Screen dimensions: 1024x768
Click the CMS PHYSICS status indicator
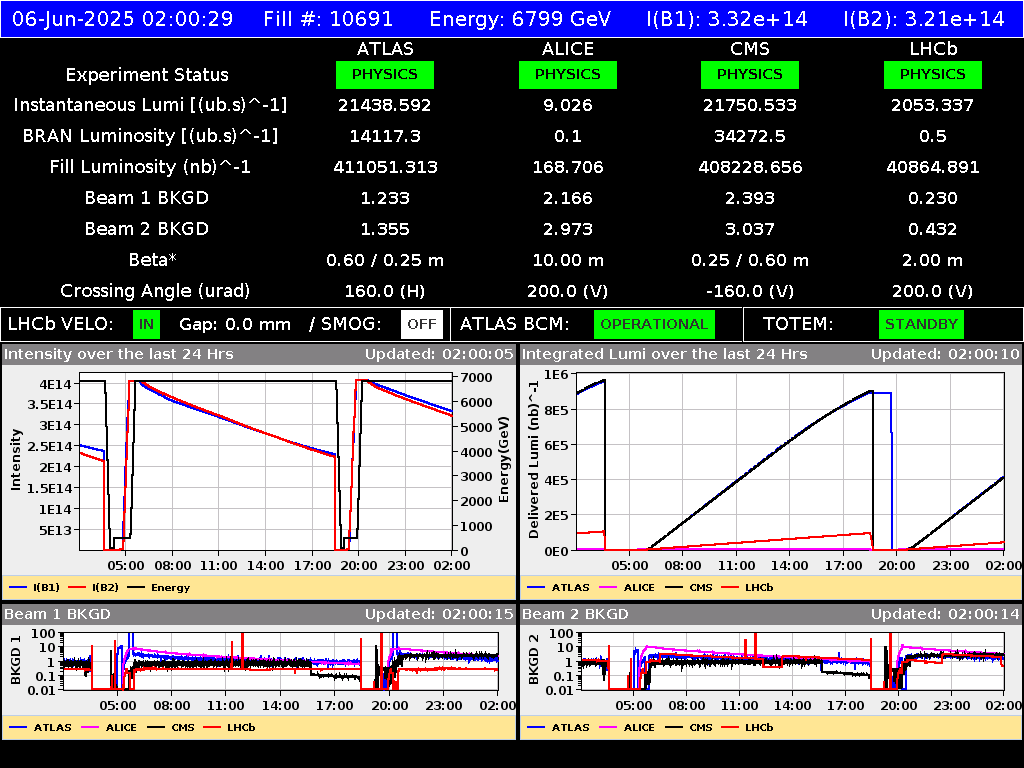[x=750, y=74]
